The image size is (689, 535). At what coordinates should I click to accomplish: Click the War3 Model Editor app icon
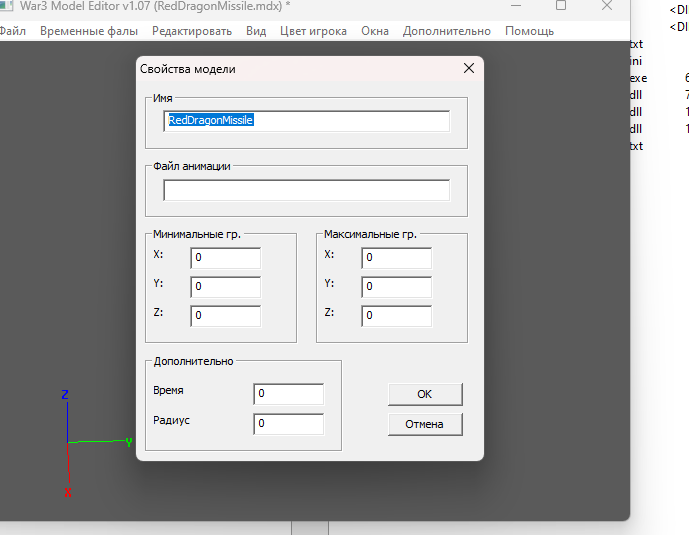[6, 6]
